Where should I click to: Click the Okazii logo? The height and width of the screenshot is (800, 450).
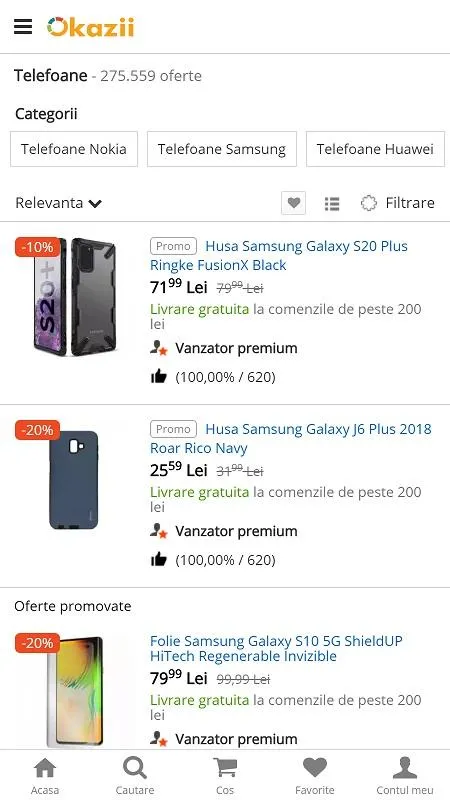point(90,27)
